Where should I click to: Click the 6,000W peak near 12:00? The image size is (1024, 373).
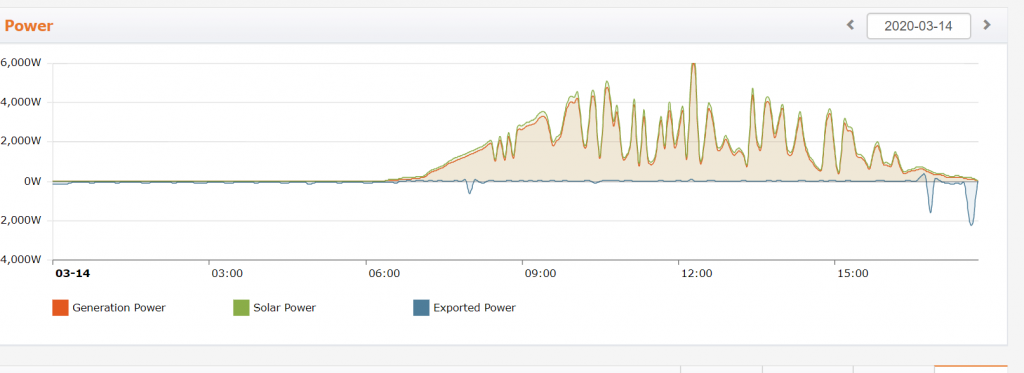694,65
